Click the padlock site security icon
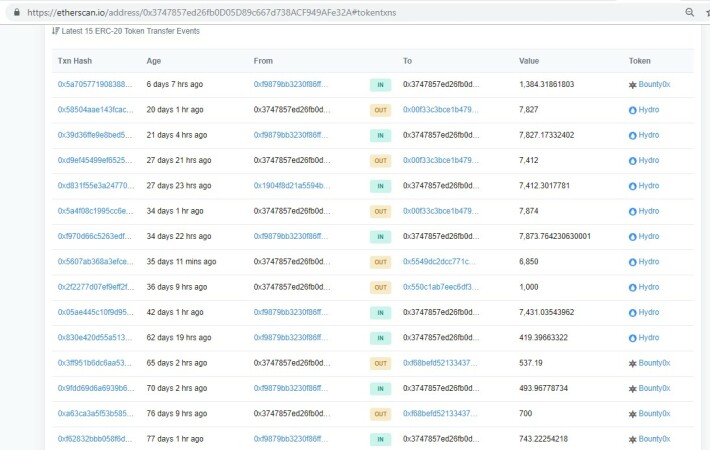This screenshot has width=710, height=450. point(17,12)
